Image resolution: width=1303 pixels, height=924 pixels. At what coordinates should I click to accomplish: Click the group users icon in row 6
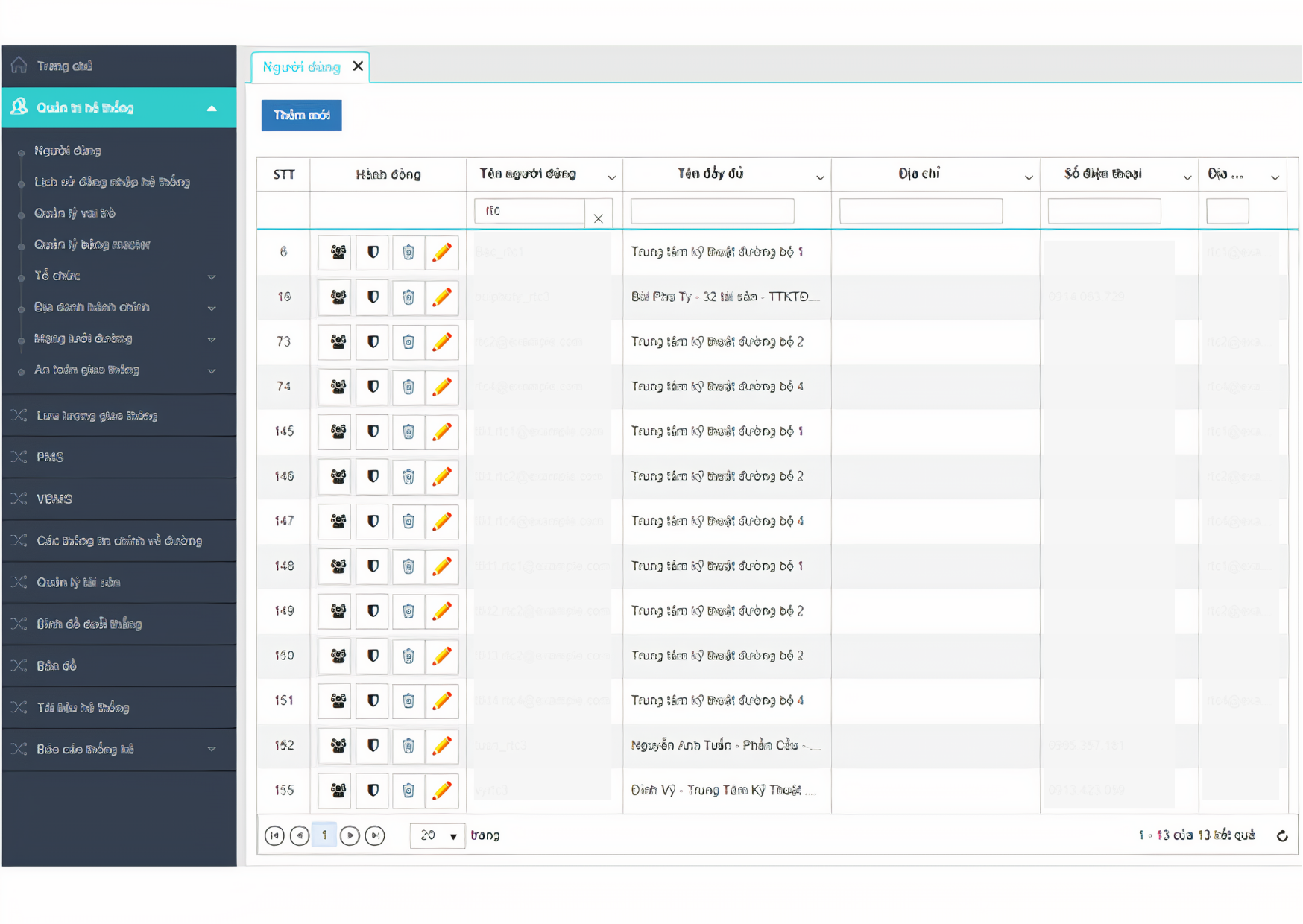338,252
